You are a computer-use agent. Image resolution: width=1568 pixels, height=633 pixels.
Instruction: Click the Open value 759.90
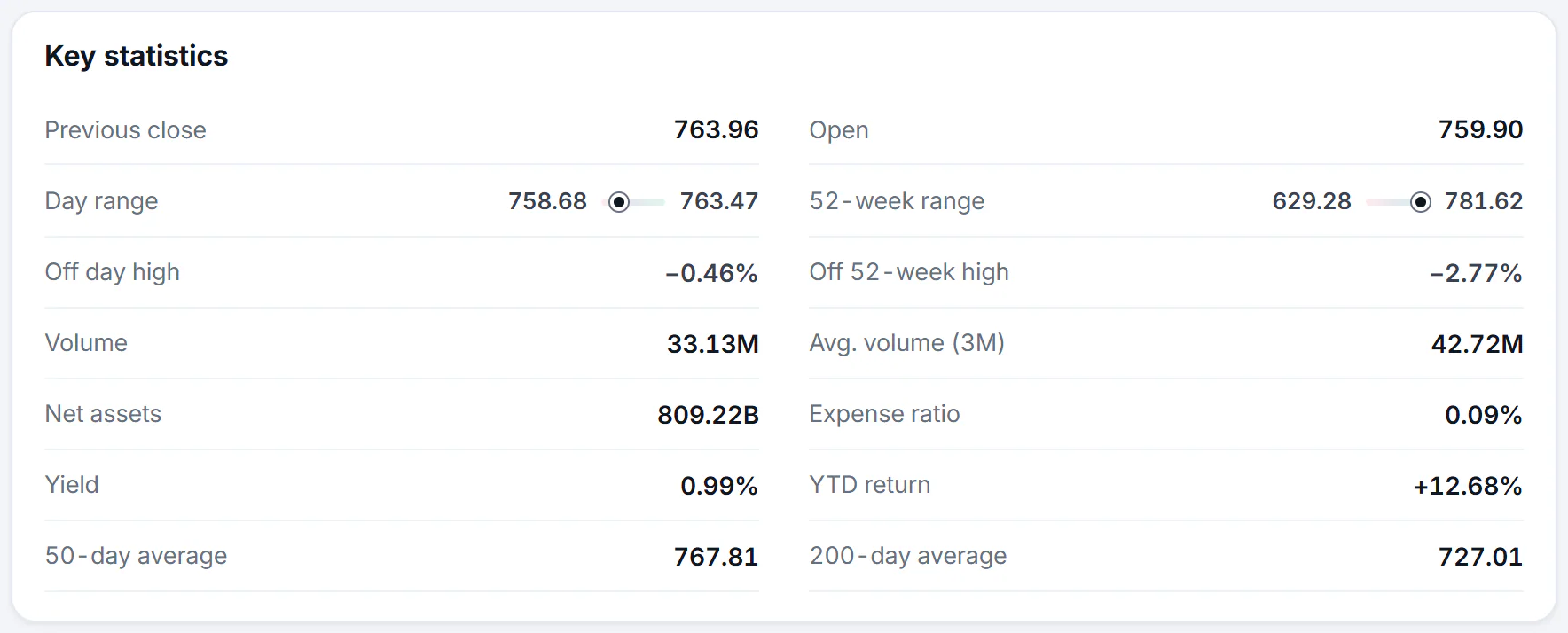pos(1481,129)
